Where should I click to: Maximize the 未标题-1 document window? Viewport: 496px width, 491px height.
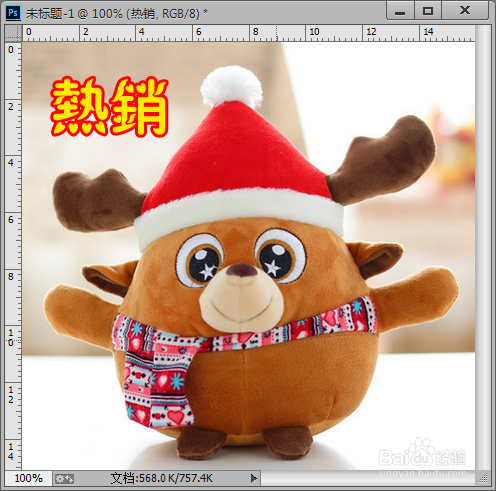pos(428,11)
